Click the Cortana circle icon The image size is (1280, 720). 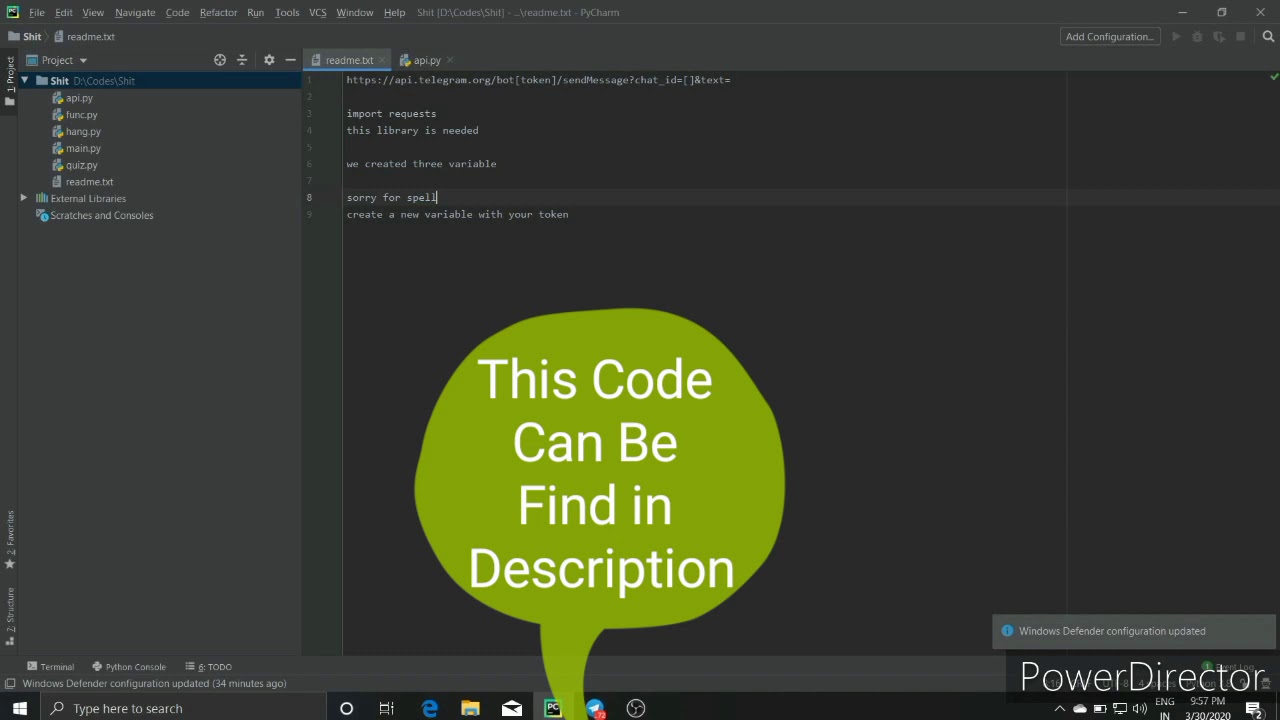click(346, 708)
